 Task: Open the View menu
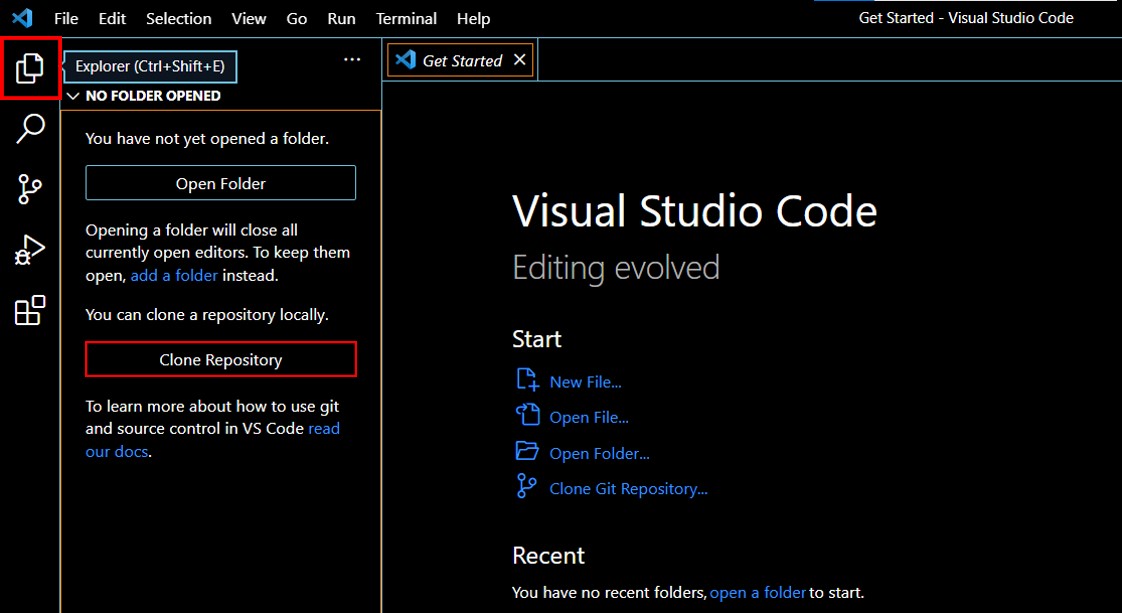[x=249, y=19]
